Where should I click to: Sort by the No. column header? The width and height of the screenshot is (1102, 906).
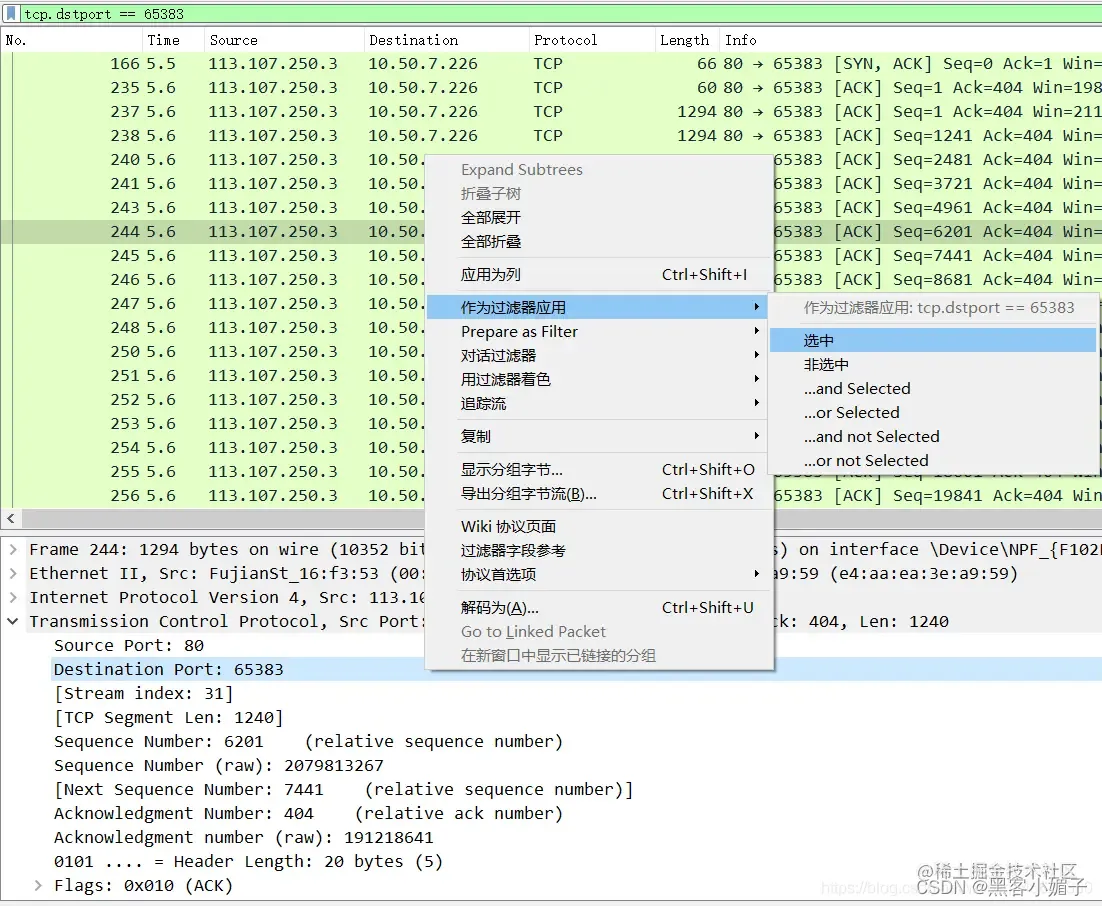coord(72,40)
